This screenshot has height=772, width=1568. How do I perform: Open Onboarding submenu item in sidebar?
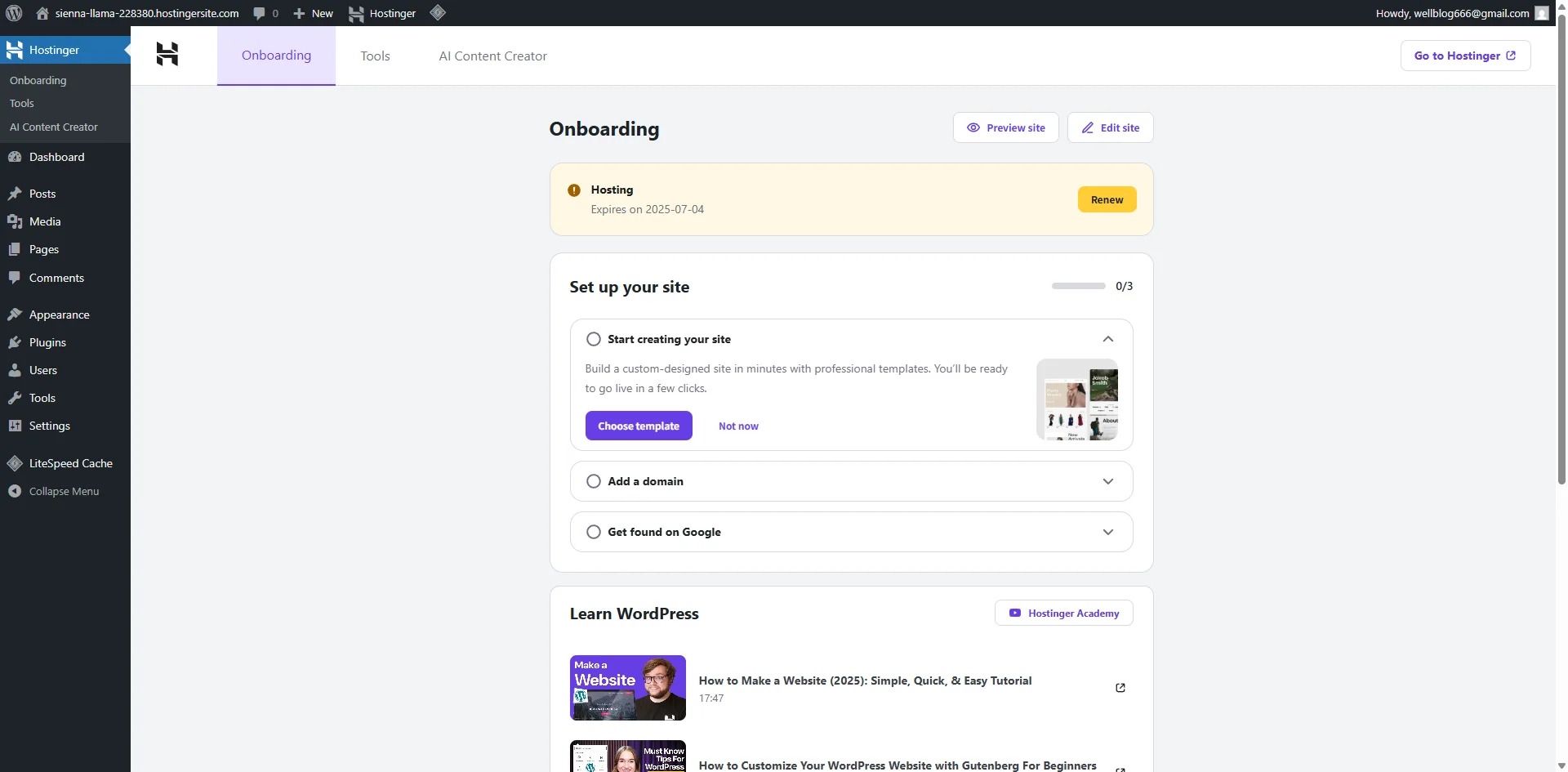(38, 80)
